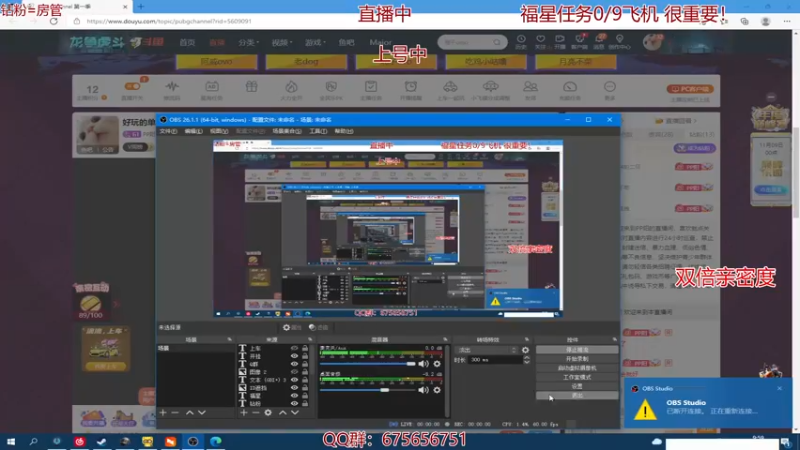800x450 pixels.
Task: Remove scene with minus icon
Action: 175,412
